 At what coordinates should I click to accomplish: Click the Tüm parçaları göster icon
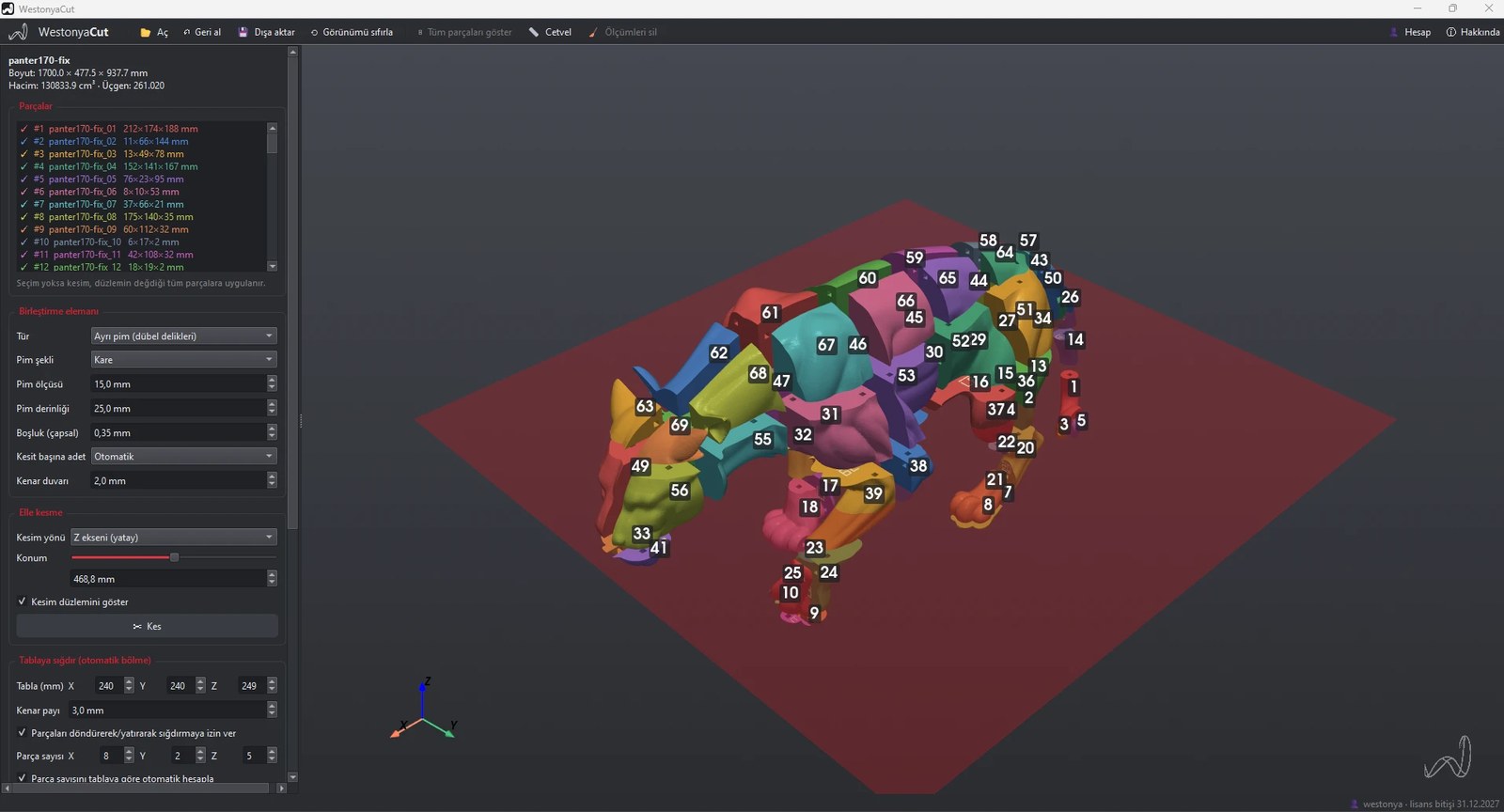pos(420,32)
